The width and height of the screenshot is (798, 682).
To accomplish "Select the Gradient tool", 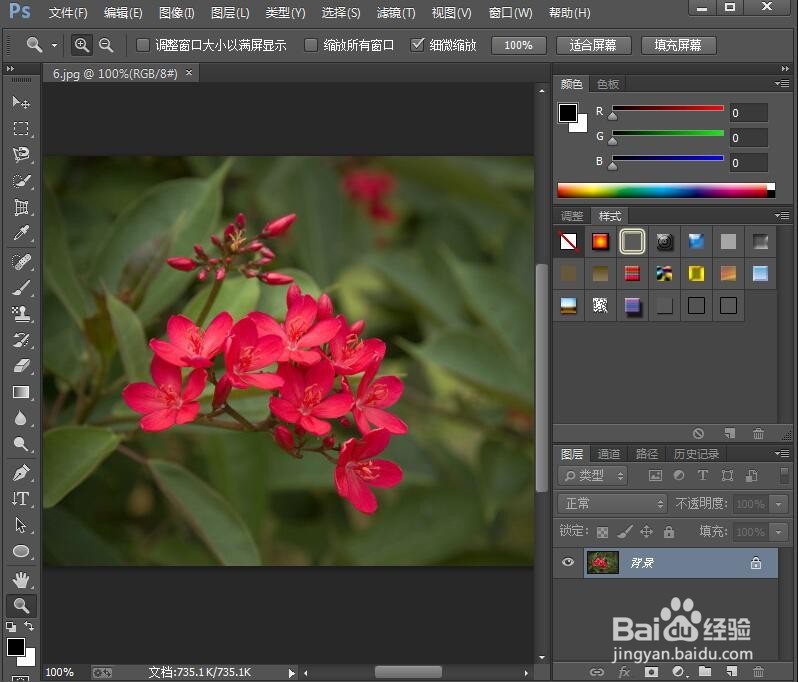I will coord(21,392).
